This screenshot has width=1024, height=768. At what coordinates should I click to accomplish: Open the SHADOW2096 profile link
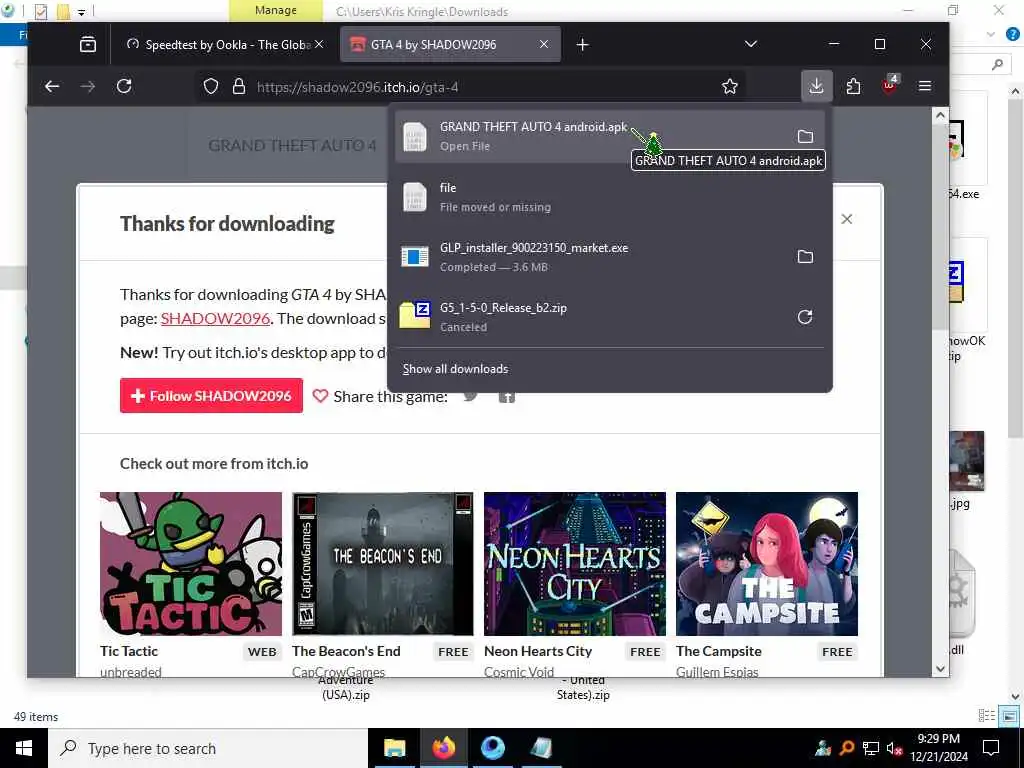215,319
